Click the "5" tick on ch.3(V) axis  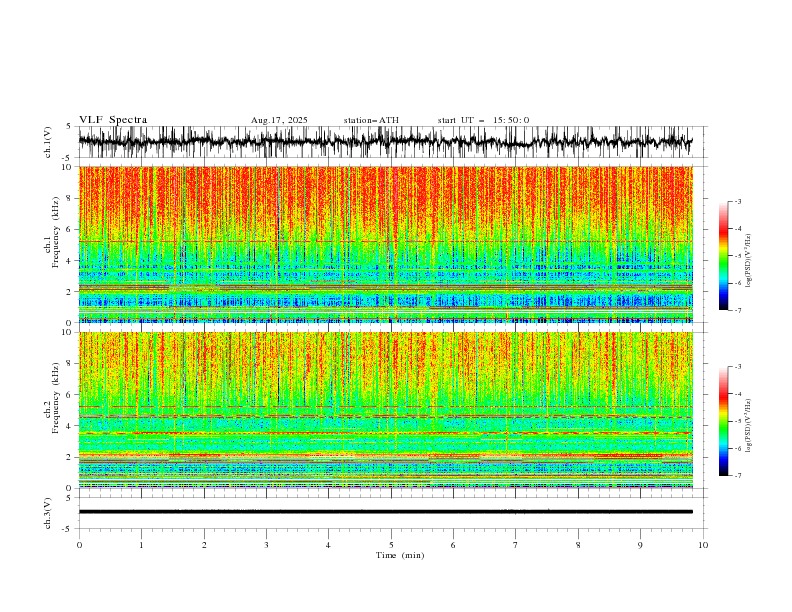[x=69, y=497]
